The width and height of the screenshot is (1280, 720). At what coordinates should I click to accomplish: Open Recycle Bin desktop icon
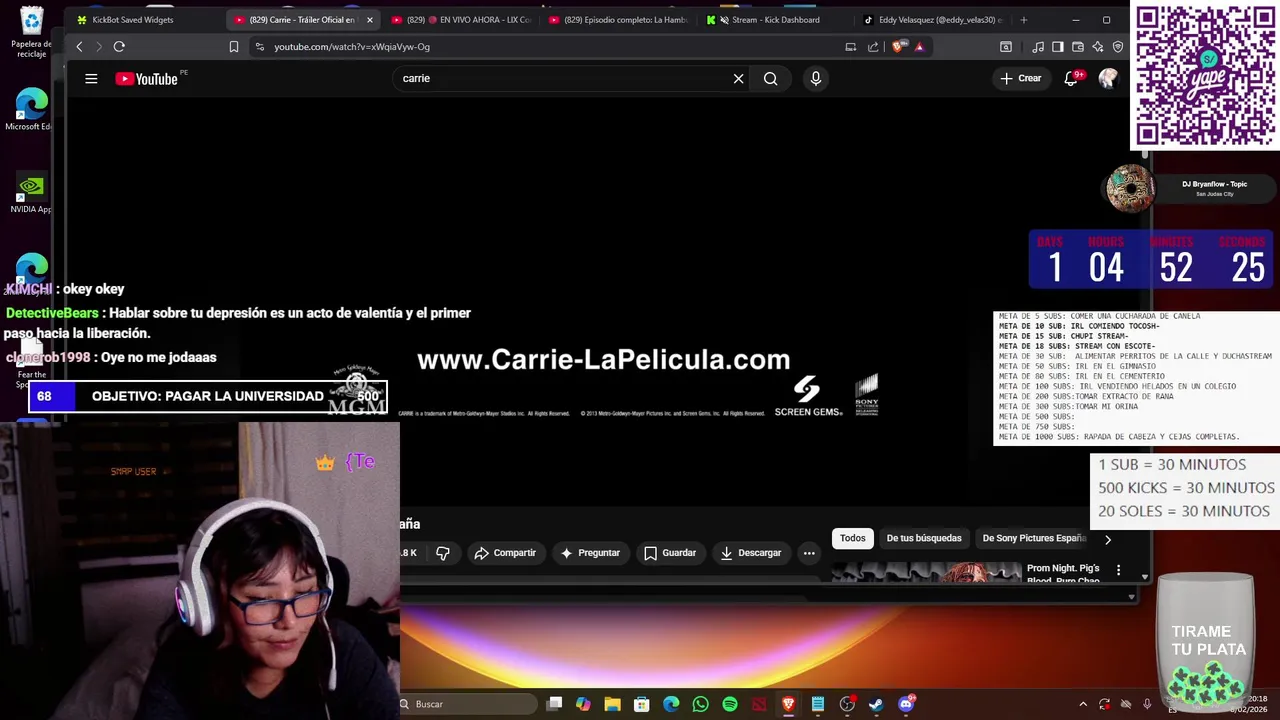click(32, 30)
